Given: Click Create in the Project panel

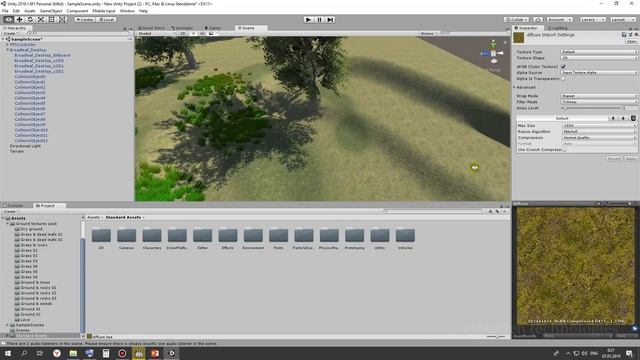Looking at the screenshot, I should [x=10, y=211].
